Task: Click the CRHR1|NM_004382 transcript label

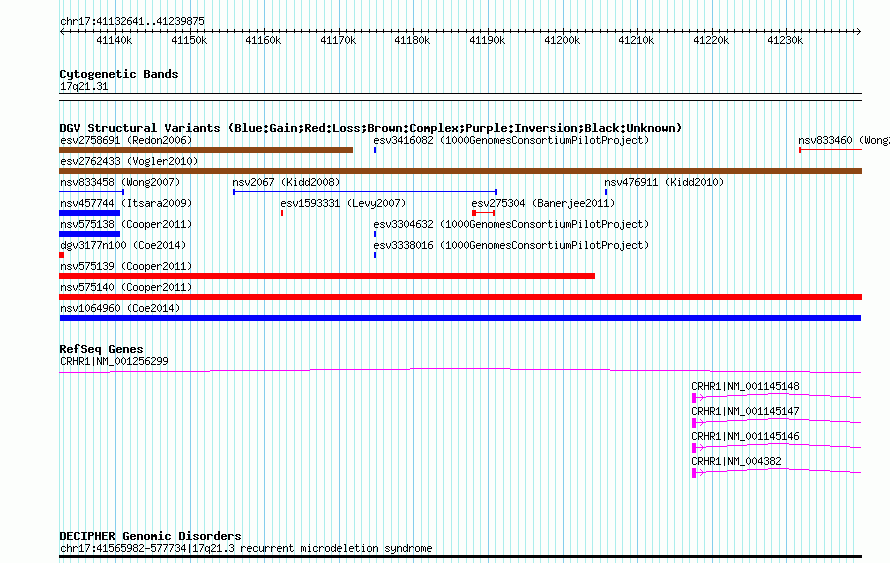Action: [736, 461]
